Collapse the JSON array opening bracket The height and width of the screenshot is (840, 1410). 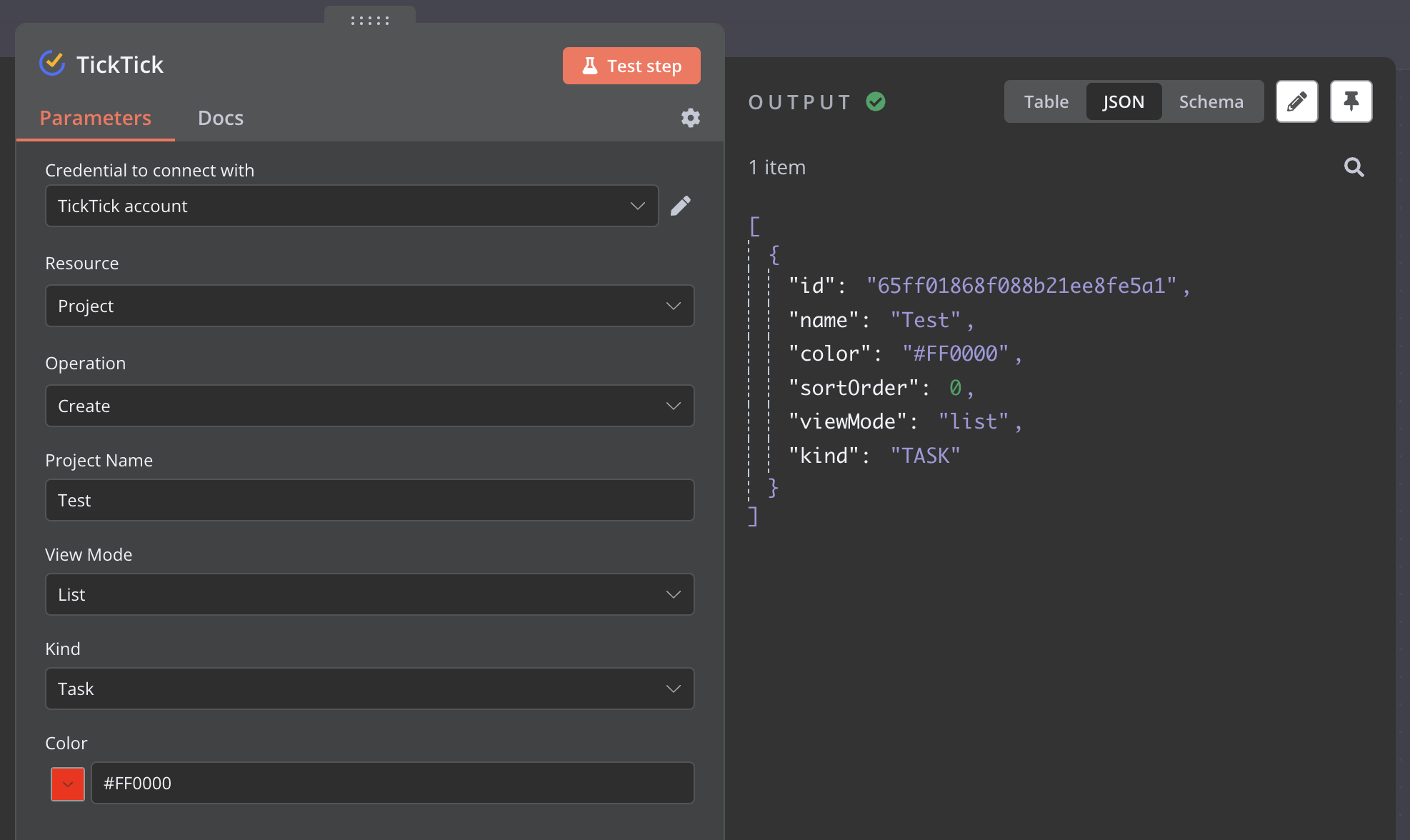[x=754, y=226]
